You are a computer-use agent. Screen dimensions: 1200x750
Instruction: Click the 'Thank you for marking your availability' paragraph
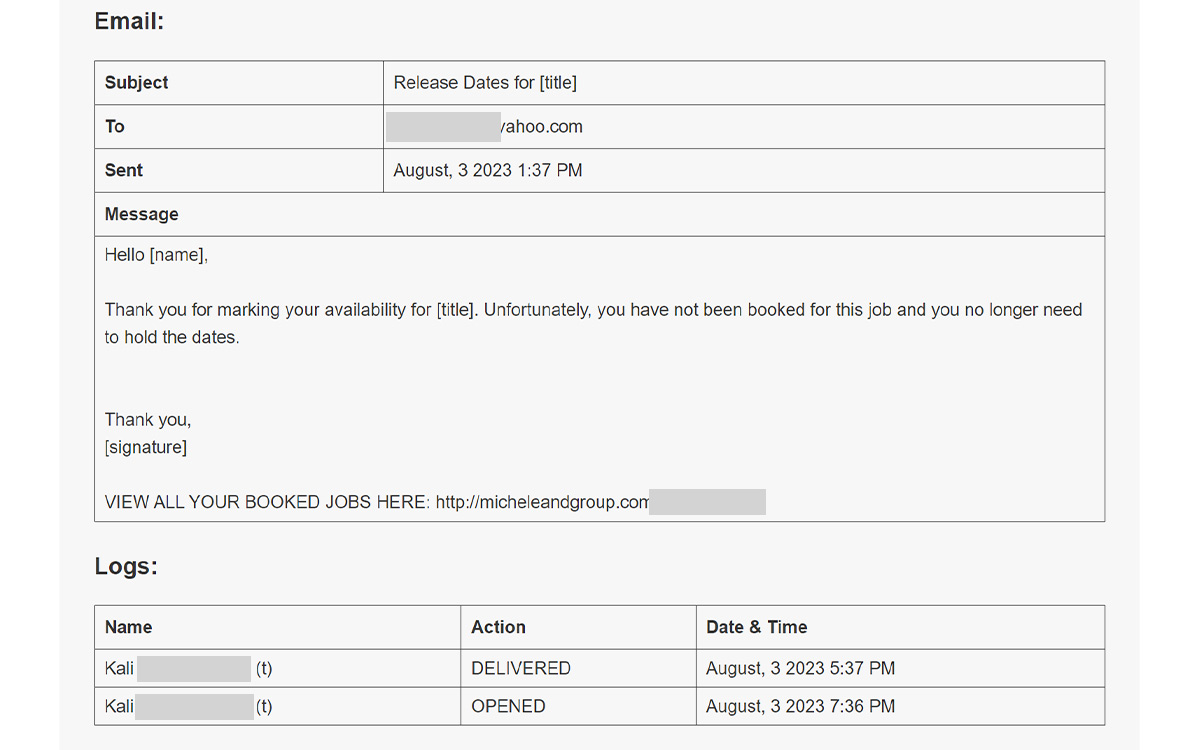(x=593, y=324)
